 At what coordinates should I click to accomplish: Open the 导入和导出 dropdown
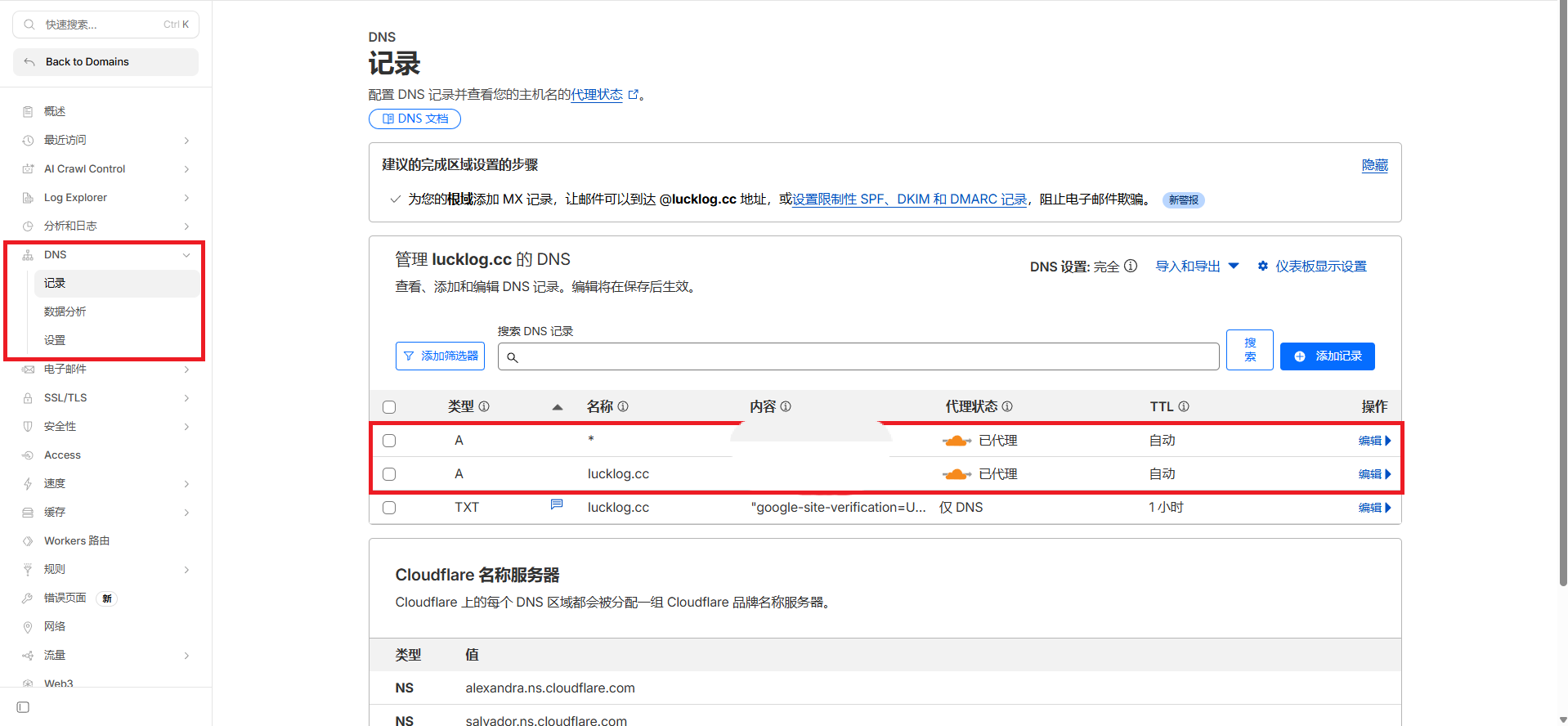pyautogui.click(x=1197, y=267)
